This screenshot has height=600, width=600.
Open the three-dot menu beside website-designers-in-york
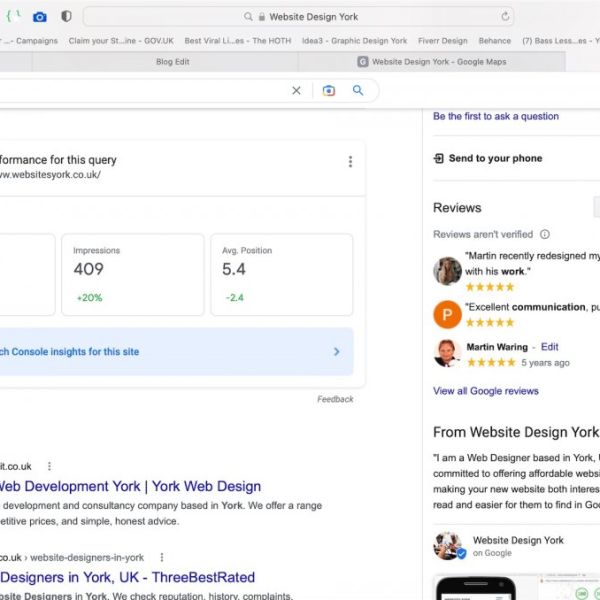click(x=162, y=557)
